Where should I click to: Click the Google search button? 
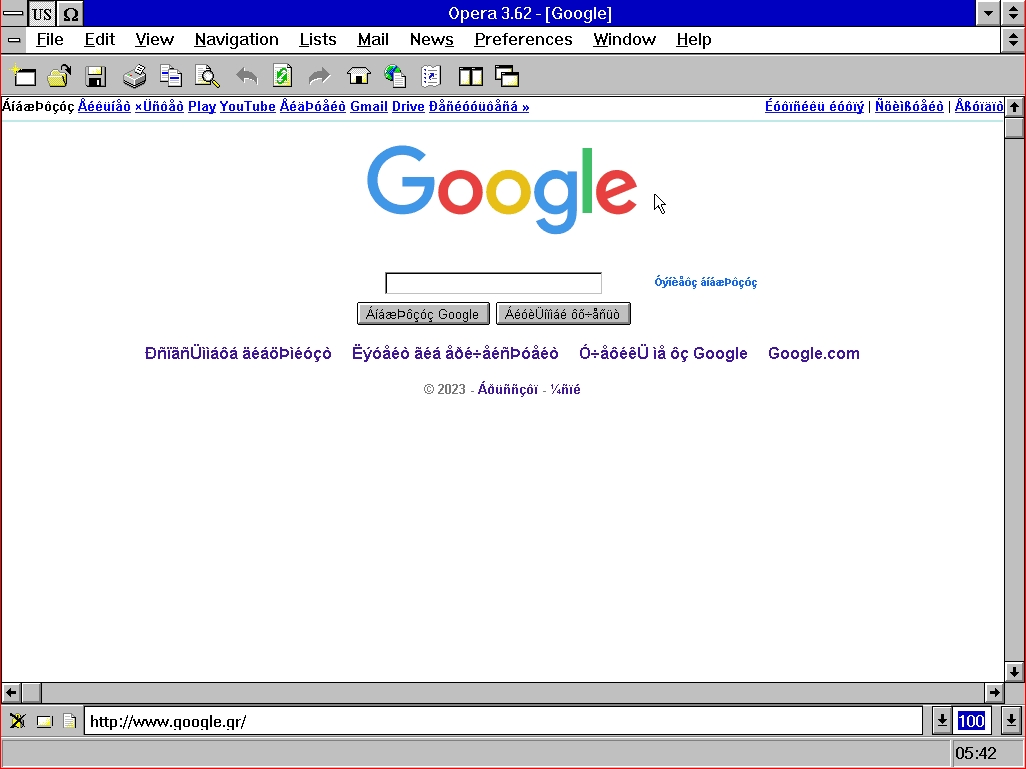(x=423, y=314)
